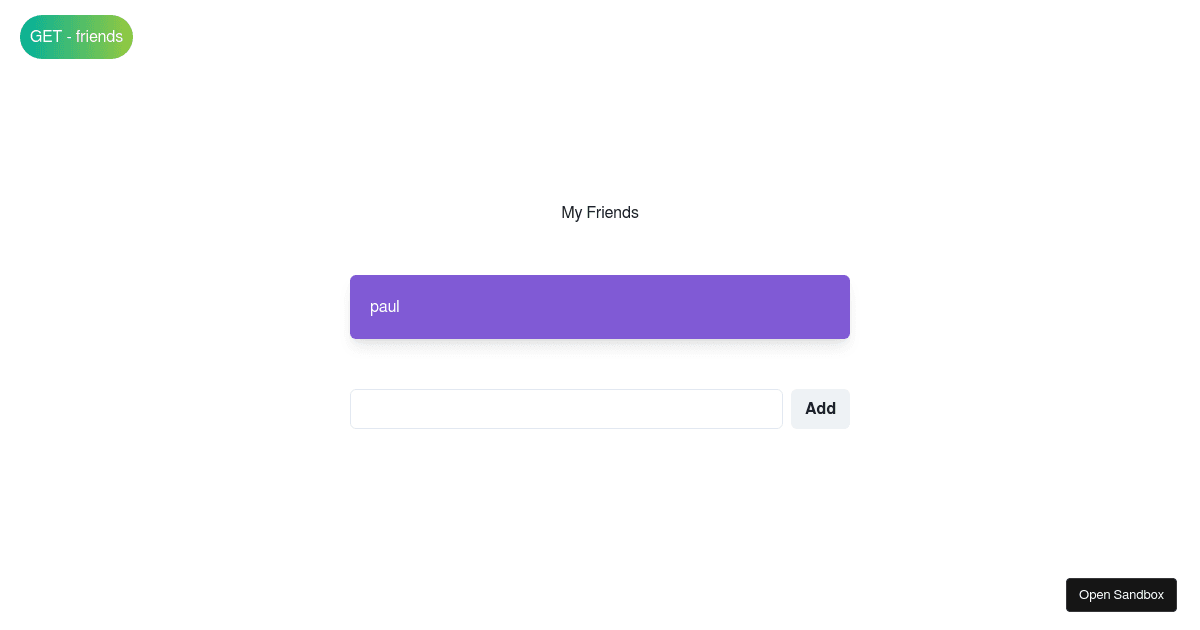Focus the new friend name input
This screenshot has height=630, width=1200.
coord(566,409)
